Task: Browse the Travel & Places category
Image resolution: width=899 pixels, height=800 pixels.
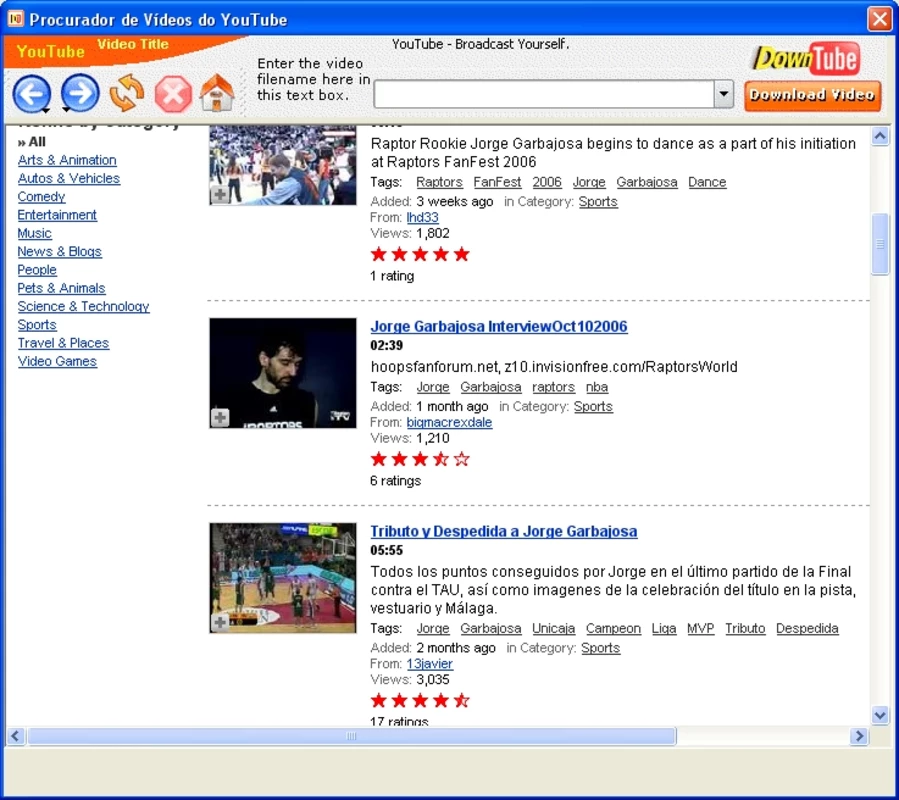Action: click(x=63, y=343)
